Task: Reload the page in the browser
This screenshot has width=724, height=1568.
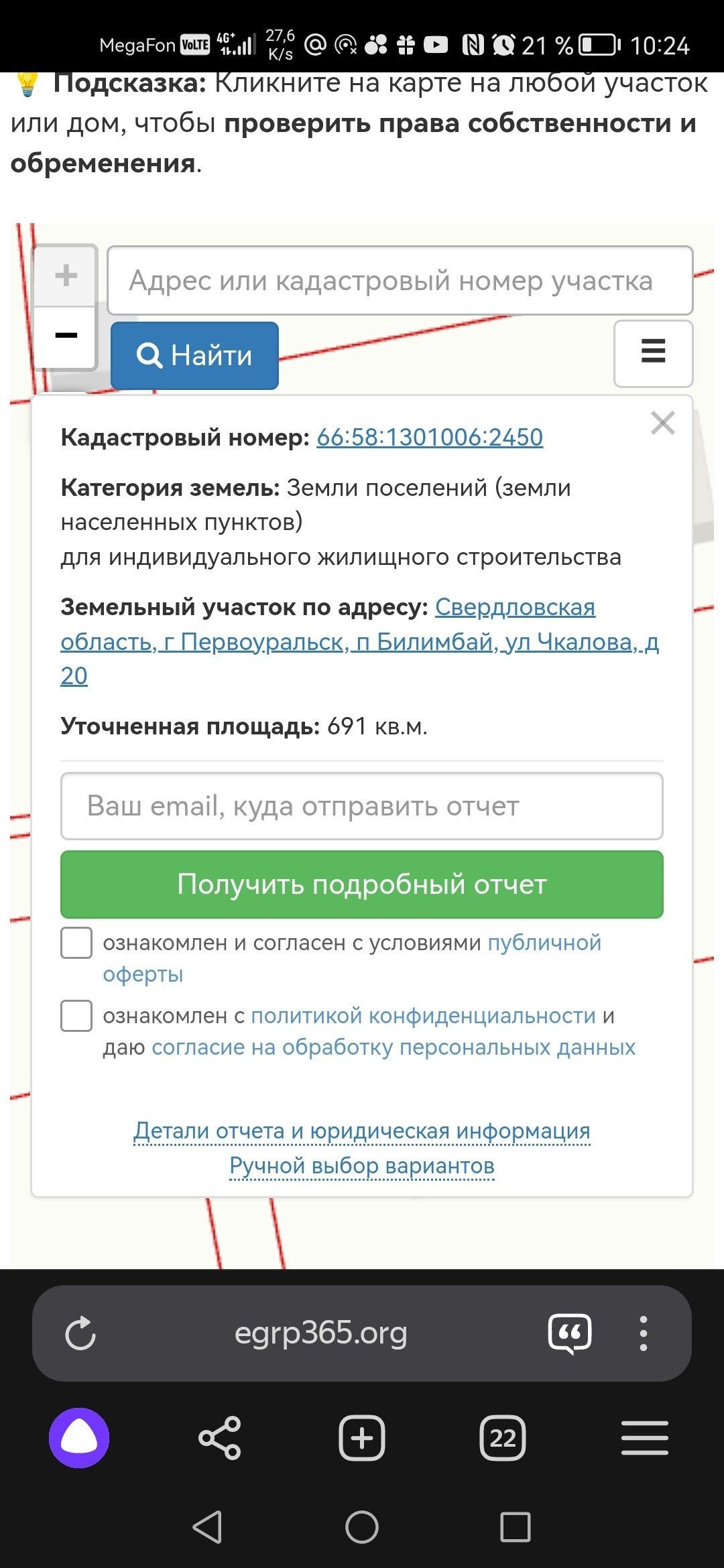Action: coord(80,1333)
